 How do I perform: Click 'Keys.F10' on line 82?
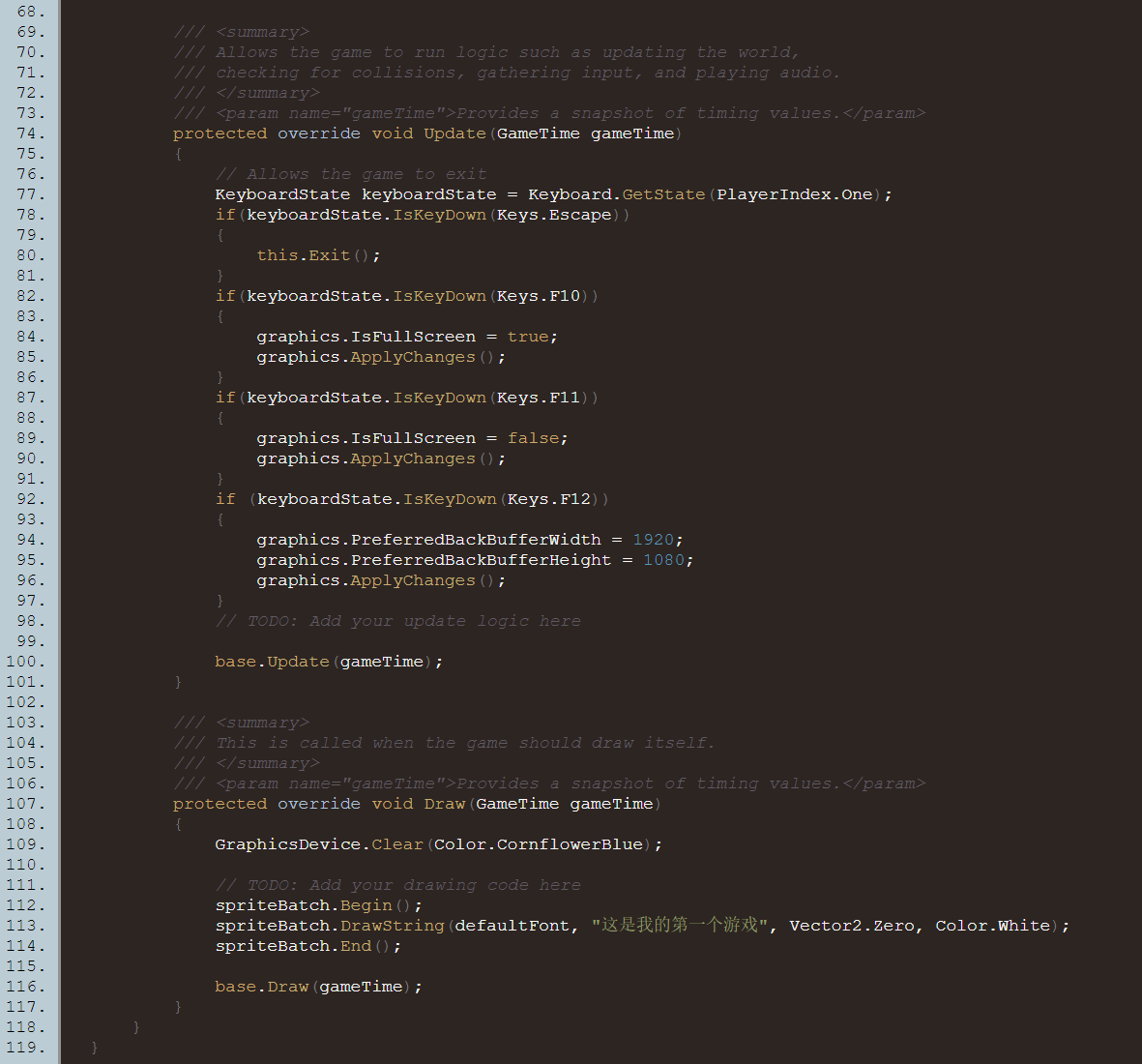539,296
